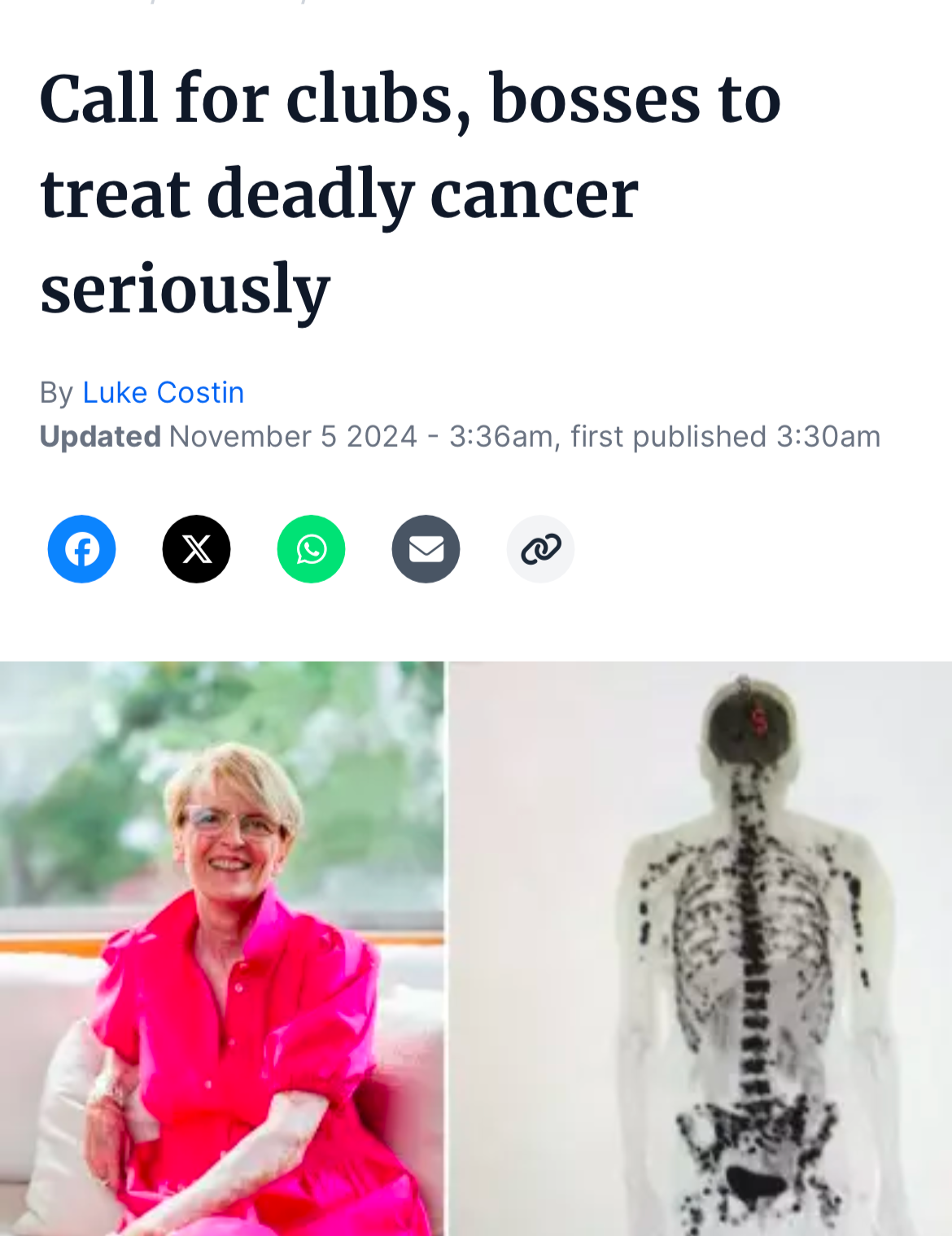This screenshot has width=952, height=1236.
Task: Click the 'By' byline label
Action: [57, 392]
